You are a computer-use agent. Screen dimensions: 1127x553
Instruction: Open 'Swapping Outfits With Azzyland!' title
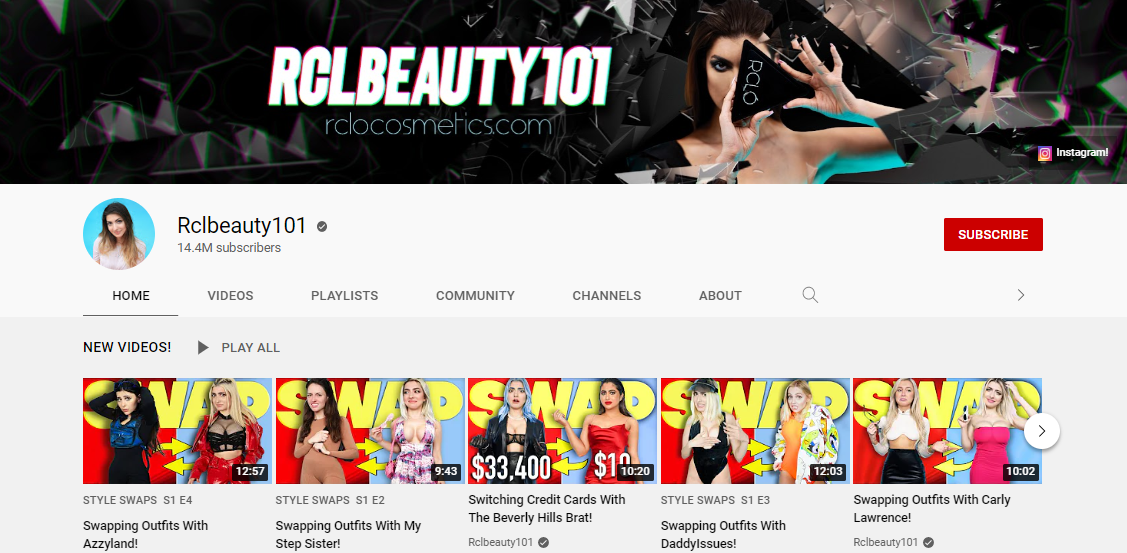click(146, 534)
